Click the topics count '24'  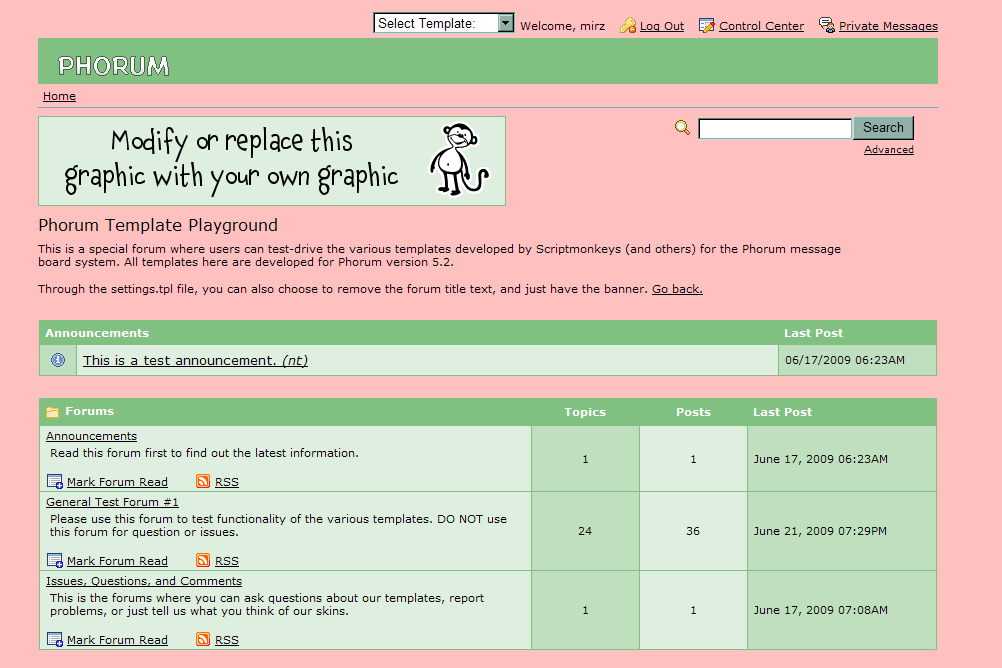(585, 531)
